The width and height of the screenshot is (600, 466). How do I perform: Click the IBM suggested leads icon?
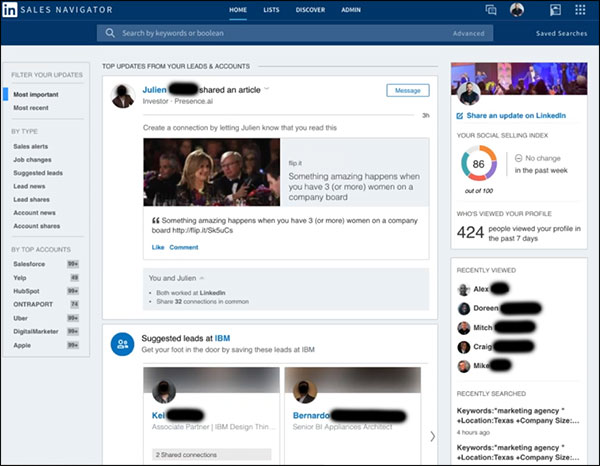122,344
